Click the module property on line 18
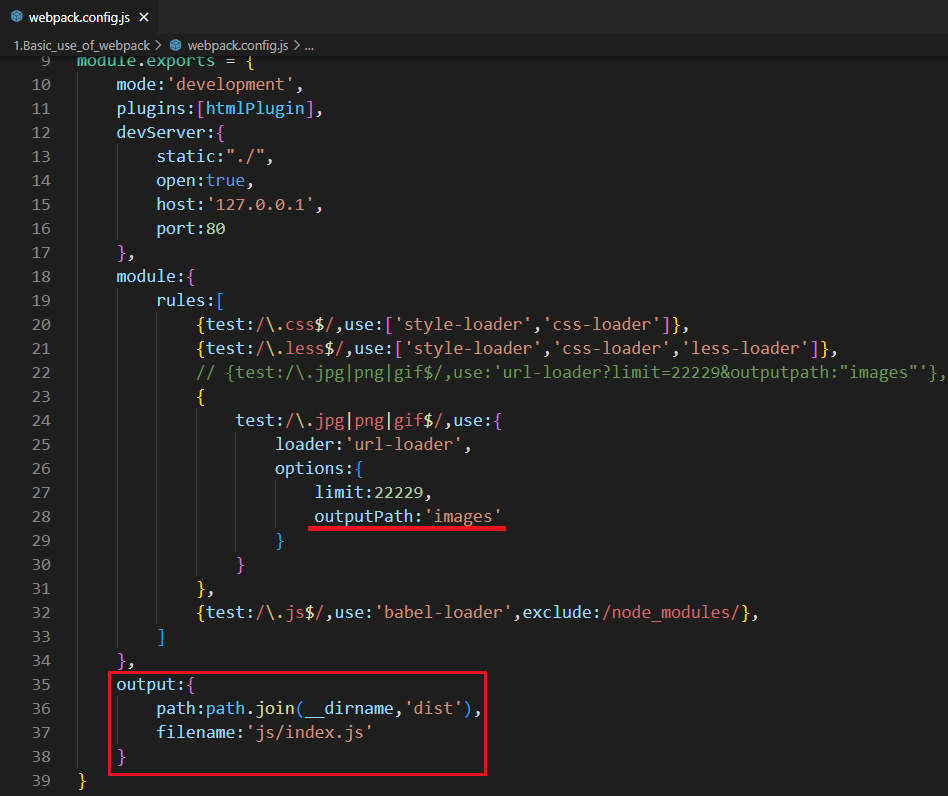The image size is (948, 796). [146, 277]
